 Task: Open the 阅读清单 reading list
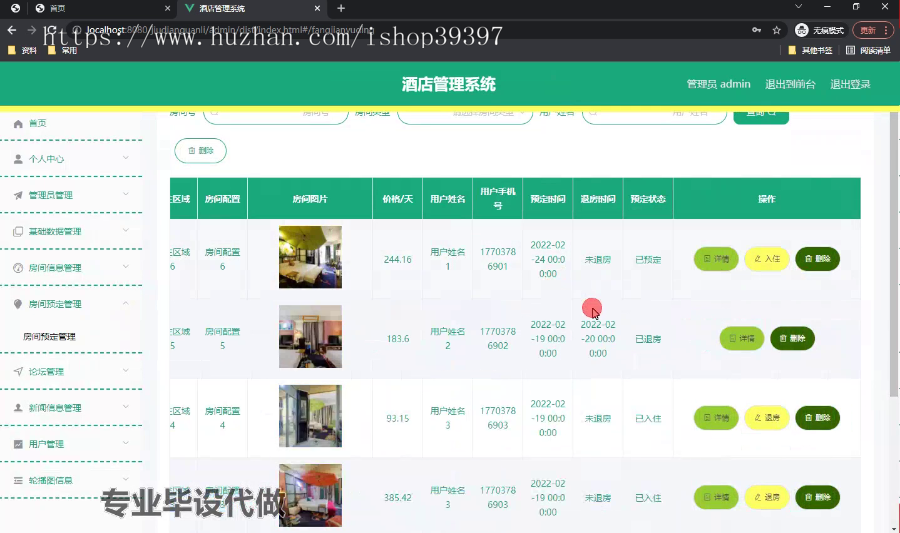tap(868, 50)
